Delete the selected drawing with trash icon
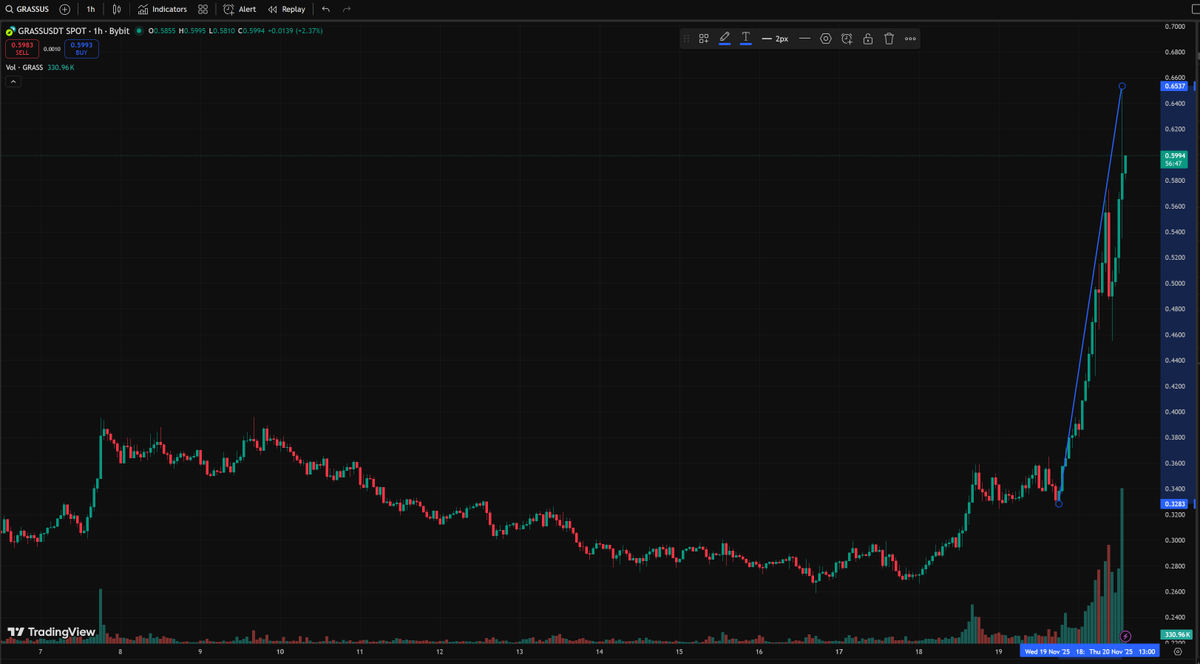1200x664 pixels. click(x=889, y=39)
